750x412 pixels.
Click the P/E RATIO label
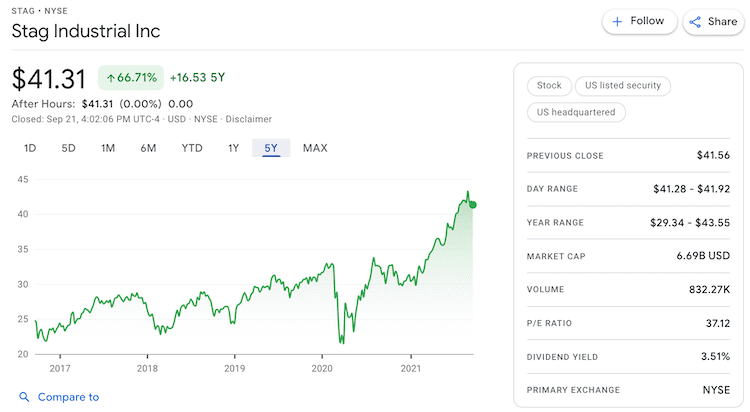(x=549, y=323)
